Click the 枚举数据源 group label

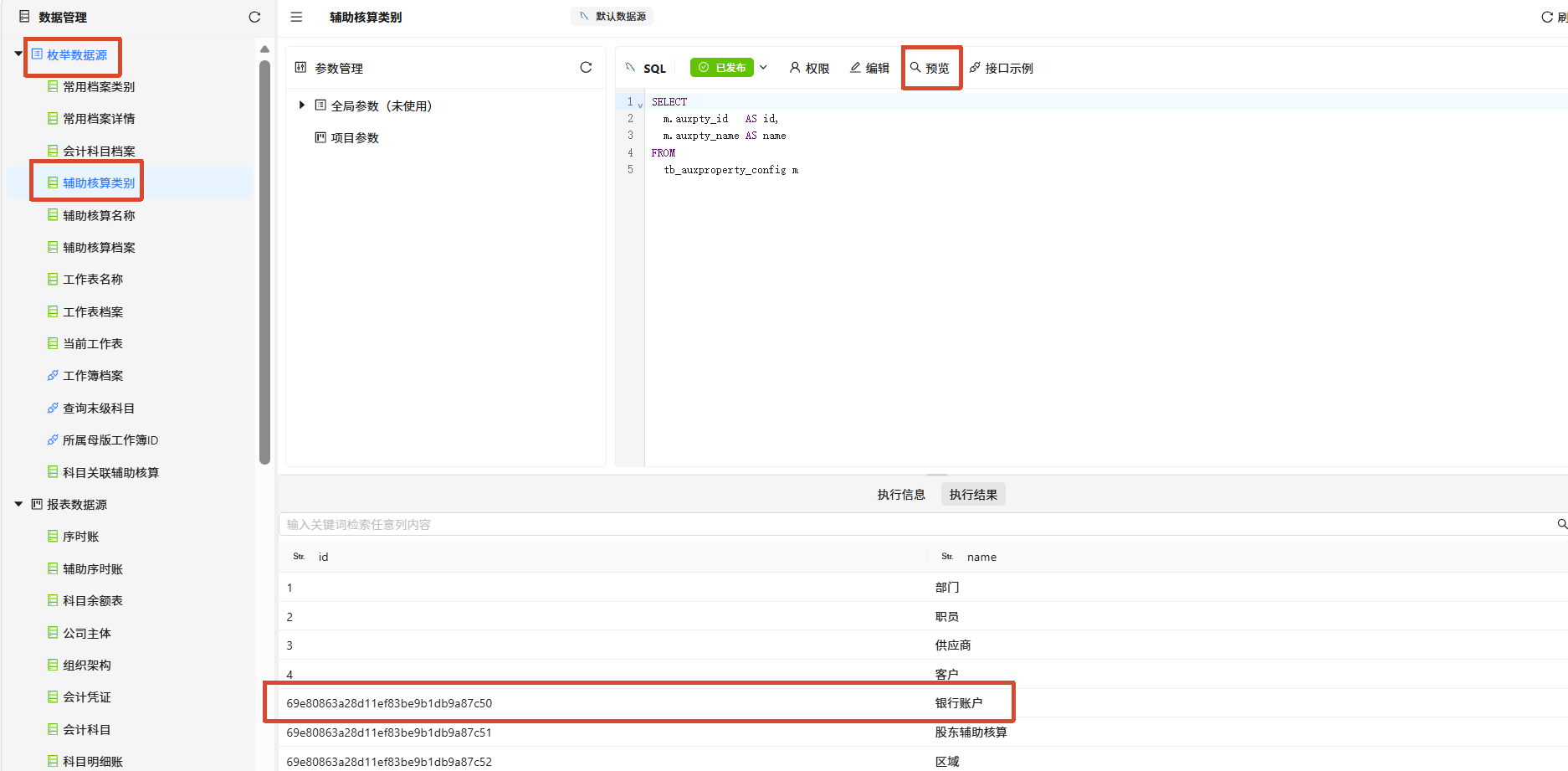77,54
